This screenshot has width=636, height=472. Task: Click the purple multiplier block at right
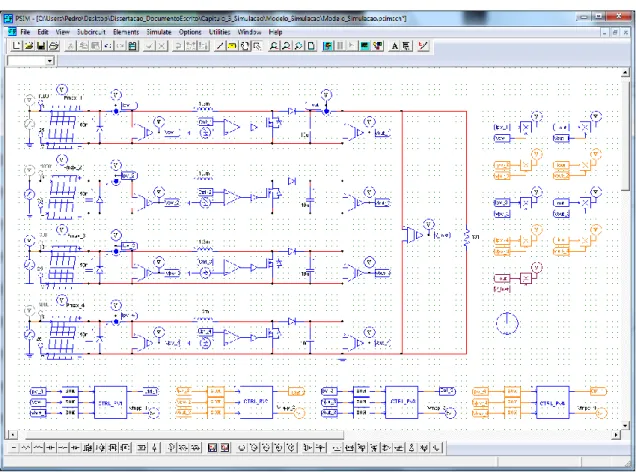526,279
